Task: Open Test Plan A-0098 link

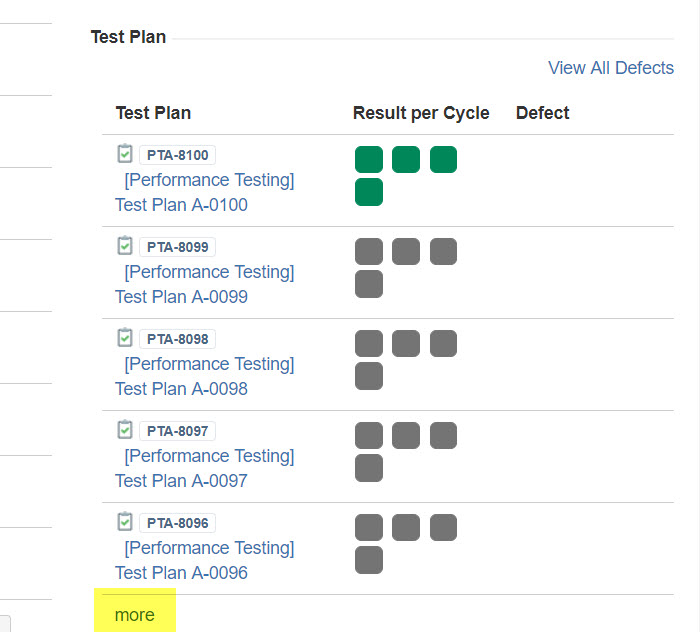Action: point(181,389)
